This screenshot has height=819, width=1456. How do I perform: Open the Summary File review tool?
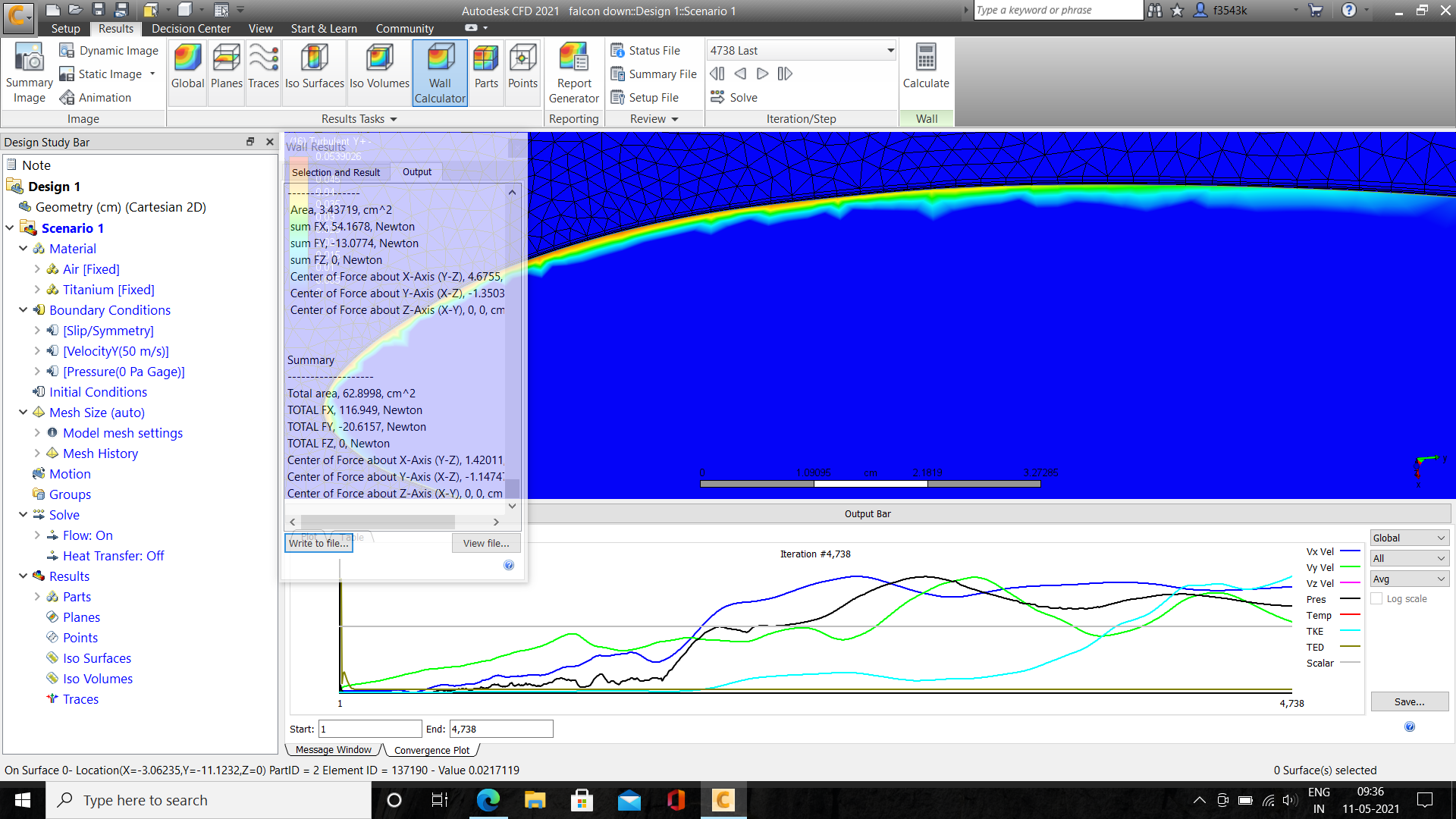click(x=654, y=74)
